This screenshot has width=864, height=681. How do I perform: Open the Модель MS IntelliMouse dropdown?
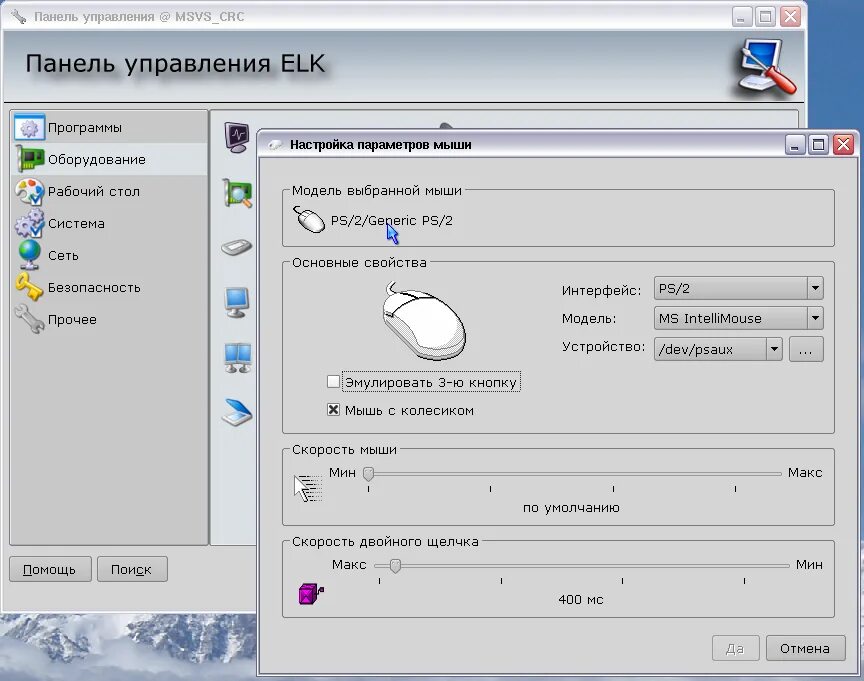click(x=738, y=318)
